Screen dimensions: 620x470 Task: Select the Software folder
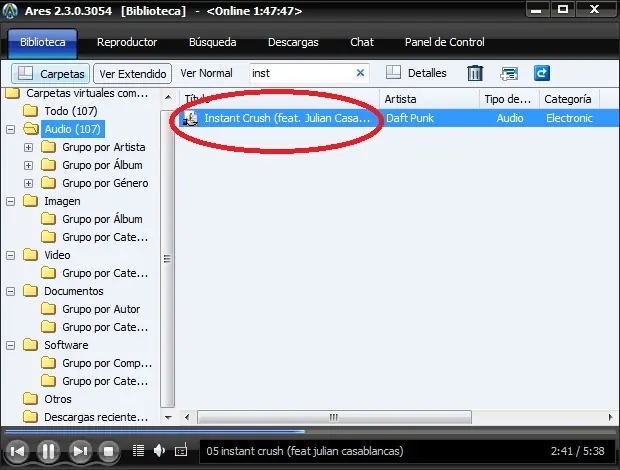[66, 345]
